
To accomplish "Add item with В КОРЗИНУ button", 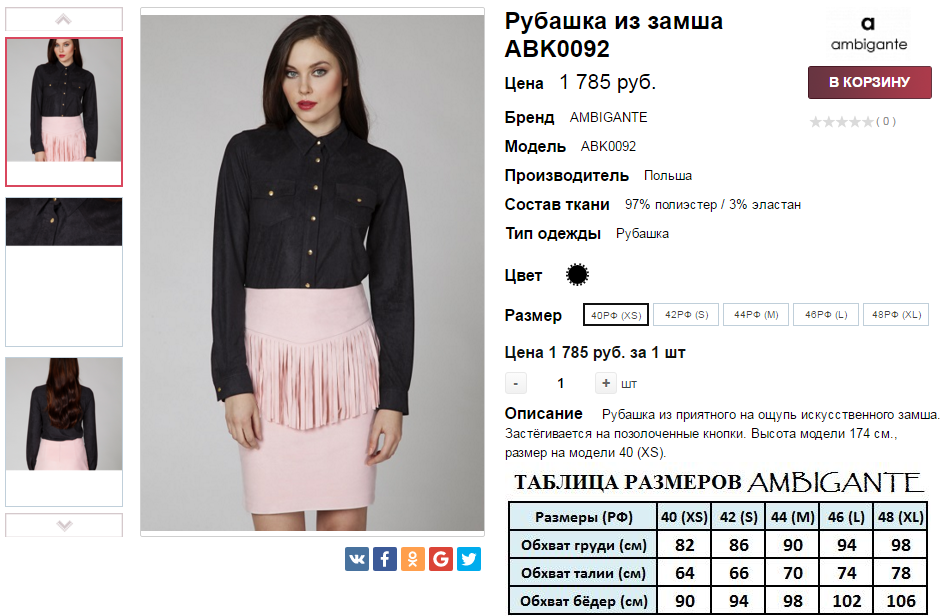I will (869, 82).
